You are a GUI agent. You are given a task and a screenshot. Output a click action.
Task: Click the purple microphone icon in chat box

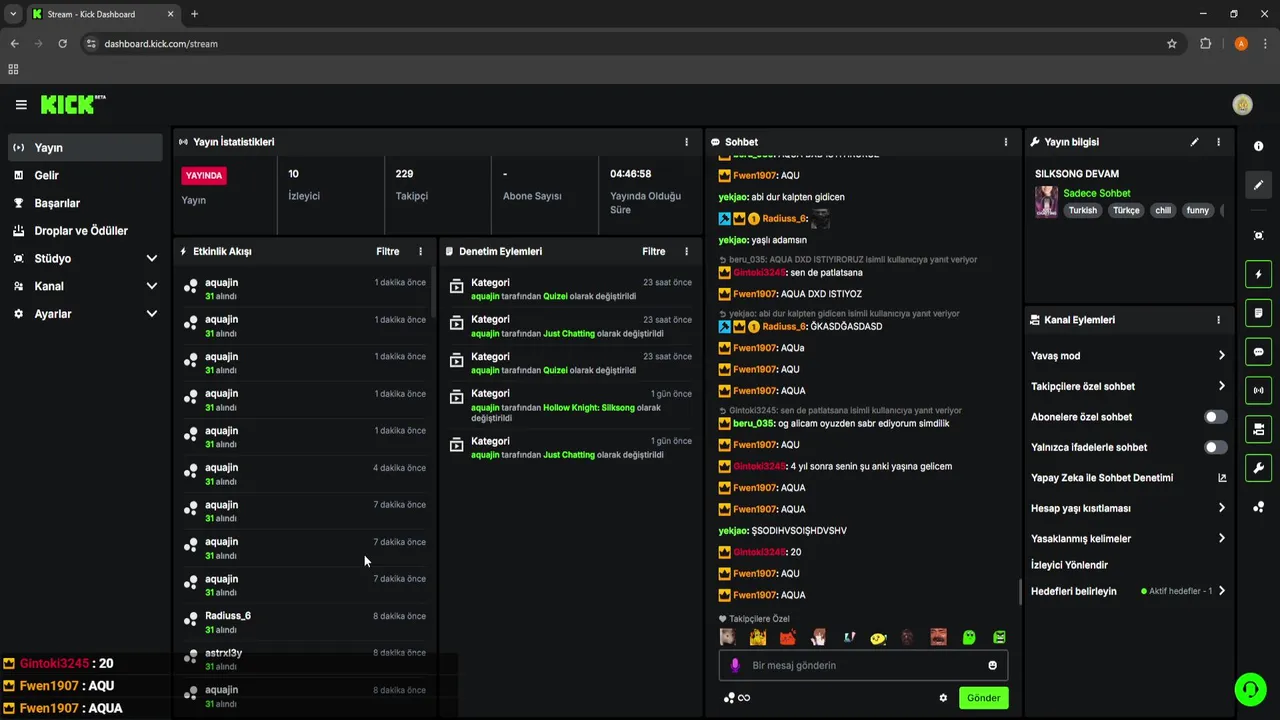pyautogui.click(x=735, y=665)
